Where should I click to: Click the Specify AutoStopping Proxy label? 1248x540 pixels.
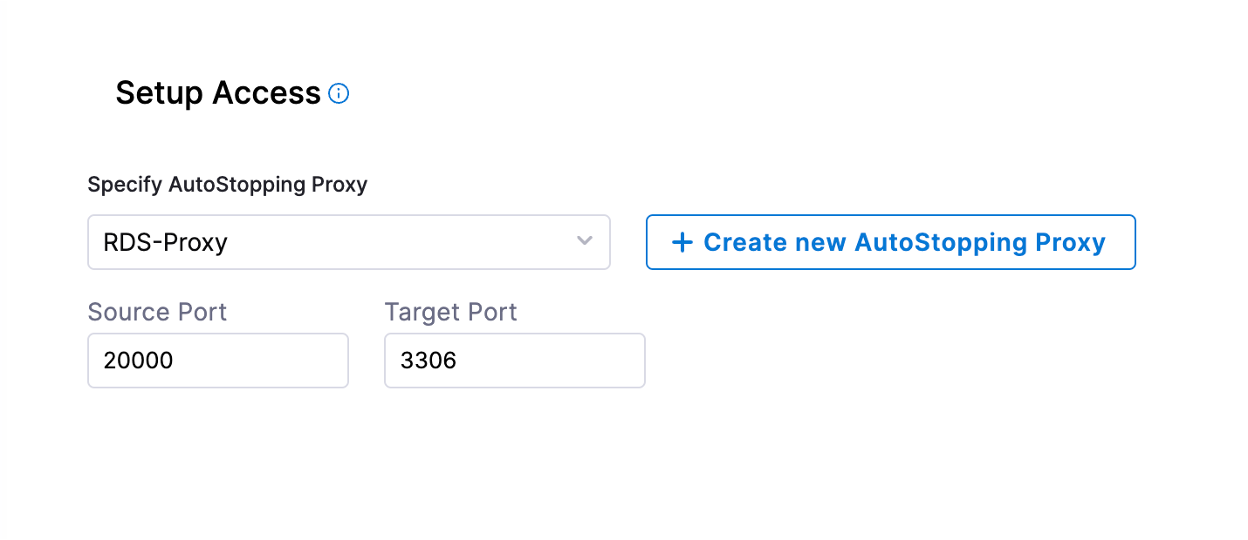click(227, 185)
